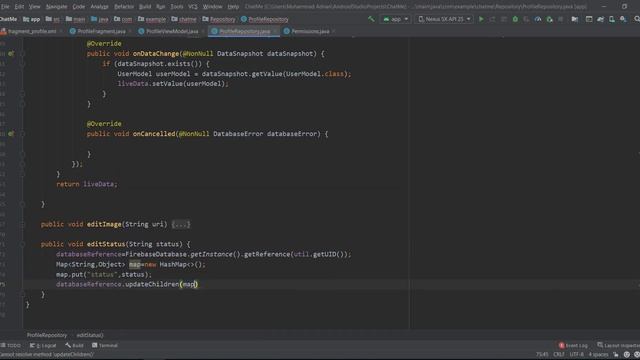Open the TODO tool window
The width and height of the screenshot is (640, 360).
pos(11,345)
